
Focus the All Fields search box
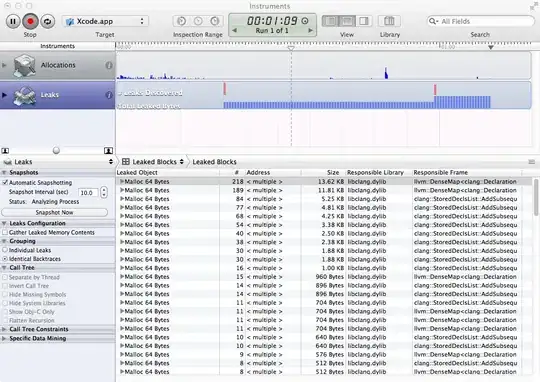(480, 21)
